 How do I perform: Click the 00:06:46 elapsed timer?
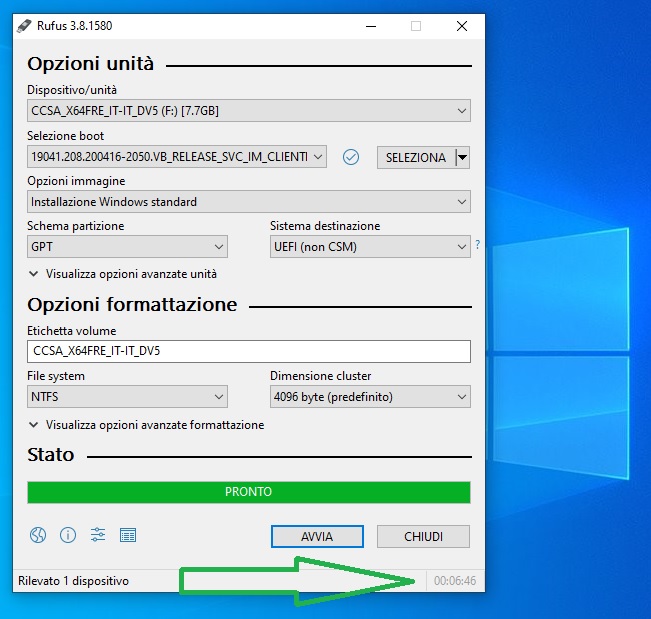coord(455,580)
